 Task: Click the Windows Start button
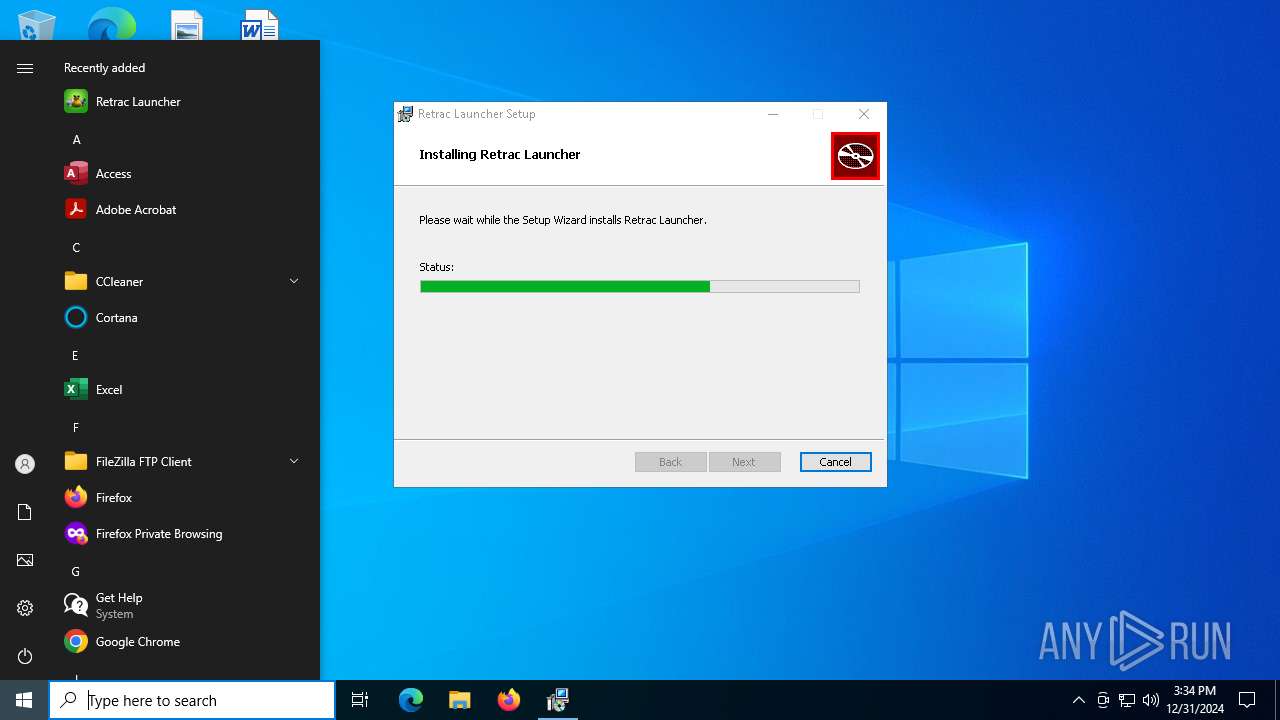(x=24, y=700)
